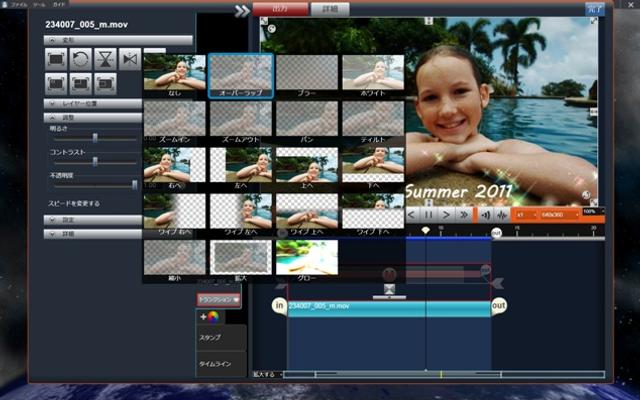This screenshot has height=400, width=640.
Task: Click the middle layout icon in second transform row
Action: click(x=80, y=84)
